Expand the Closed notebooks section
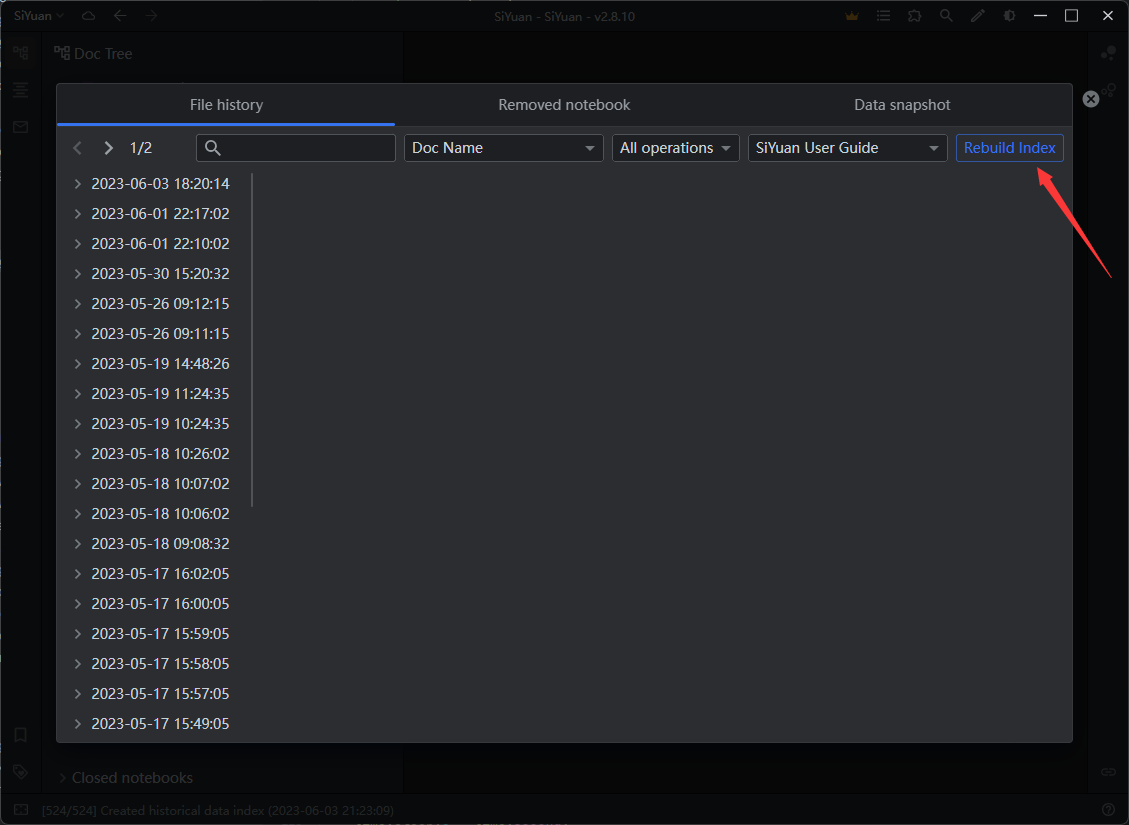Image resolution: width=1129 pixels, height=825 pixels. pos(63,777)
